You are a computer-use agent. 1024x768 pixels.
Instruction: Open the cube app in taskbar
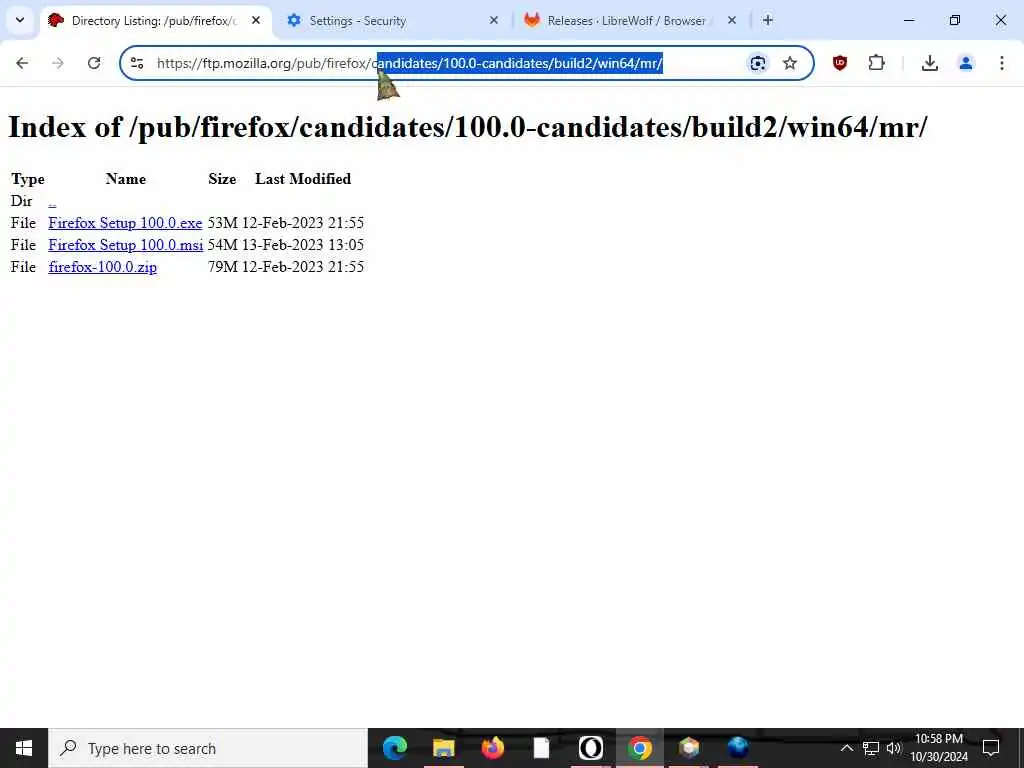[688, 748]
